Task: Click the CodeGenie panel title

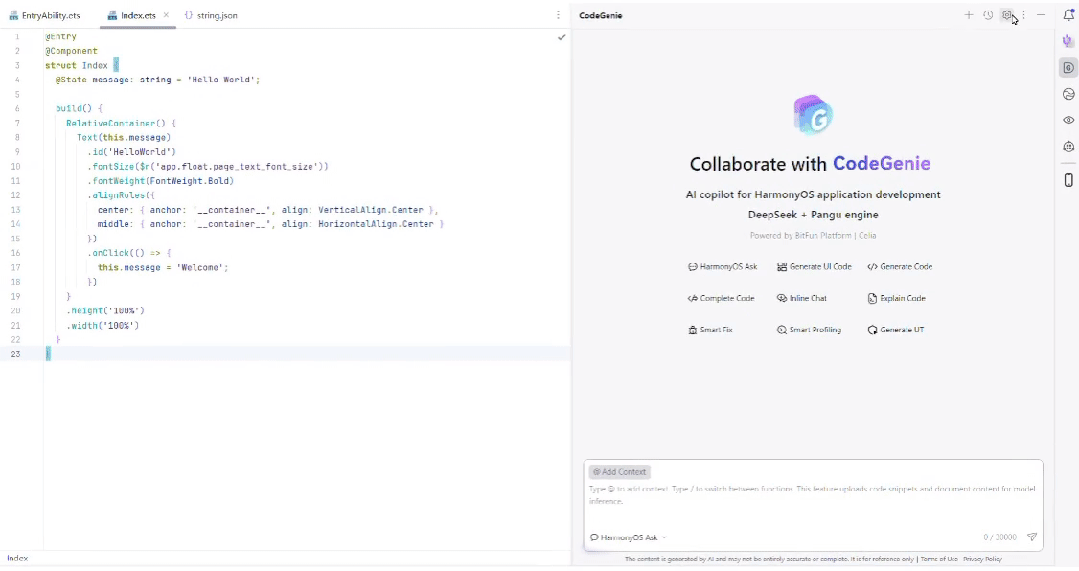Action: click(x=601, y=15)
